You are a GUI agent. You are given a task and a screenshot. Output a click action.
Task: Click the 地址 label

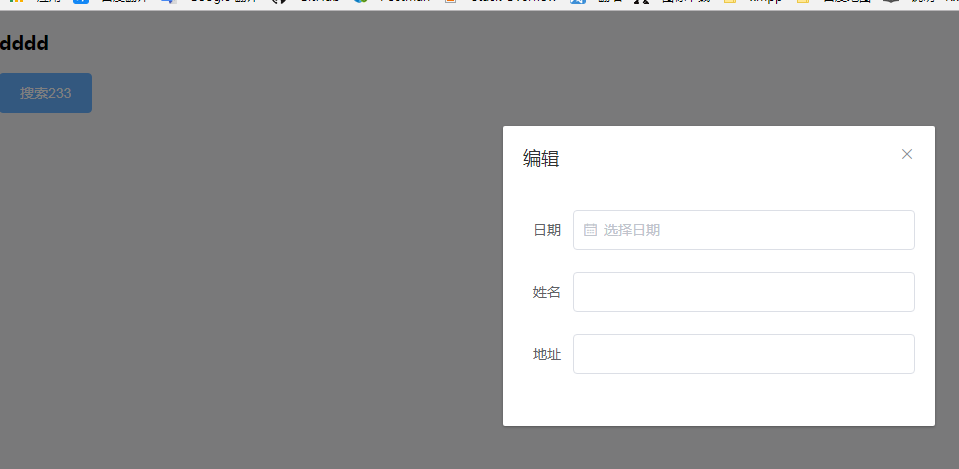pyautogui.click(x=547, y=354)
